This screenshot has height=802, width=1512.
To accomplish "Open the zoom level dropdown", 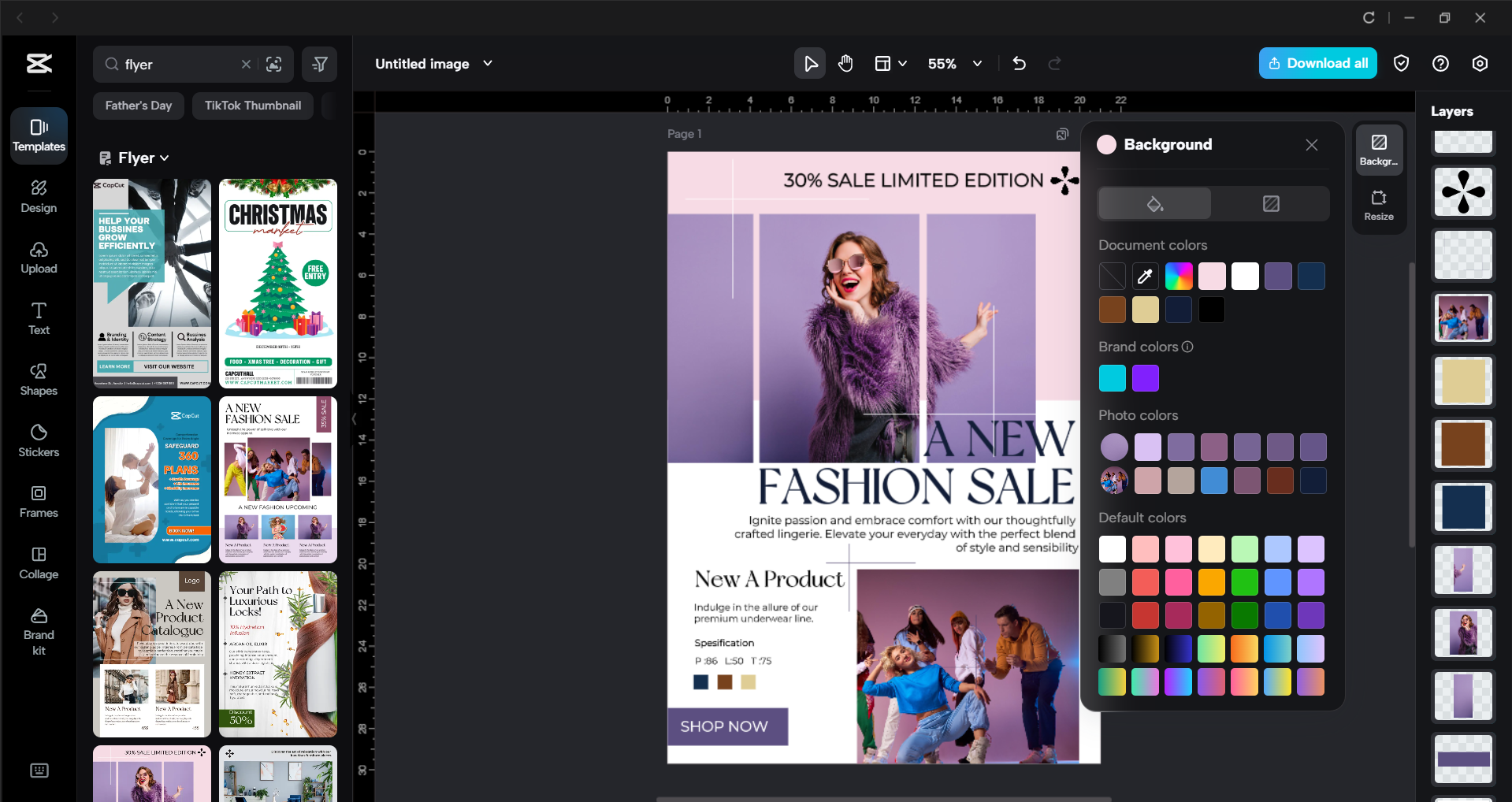I will tap(977, 64).
